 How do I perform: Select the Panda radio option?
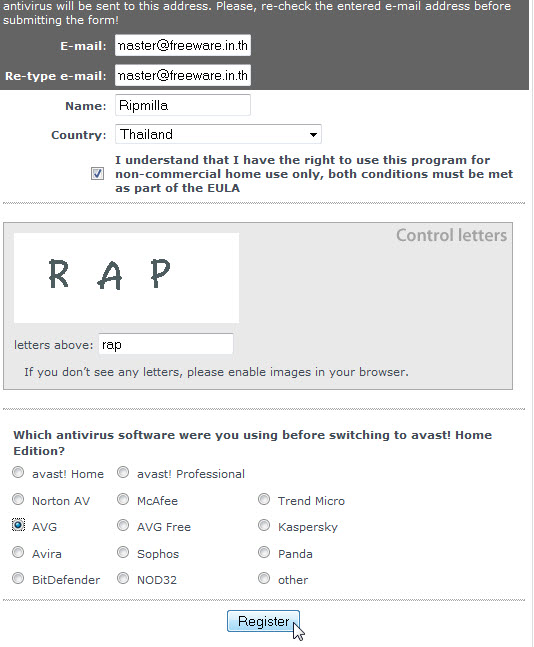264,552
